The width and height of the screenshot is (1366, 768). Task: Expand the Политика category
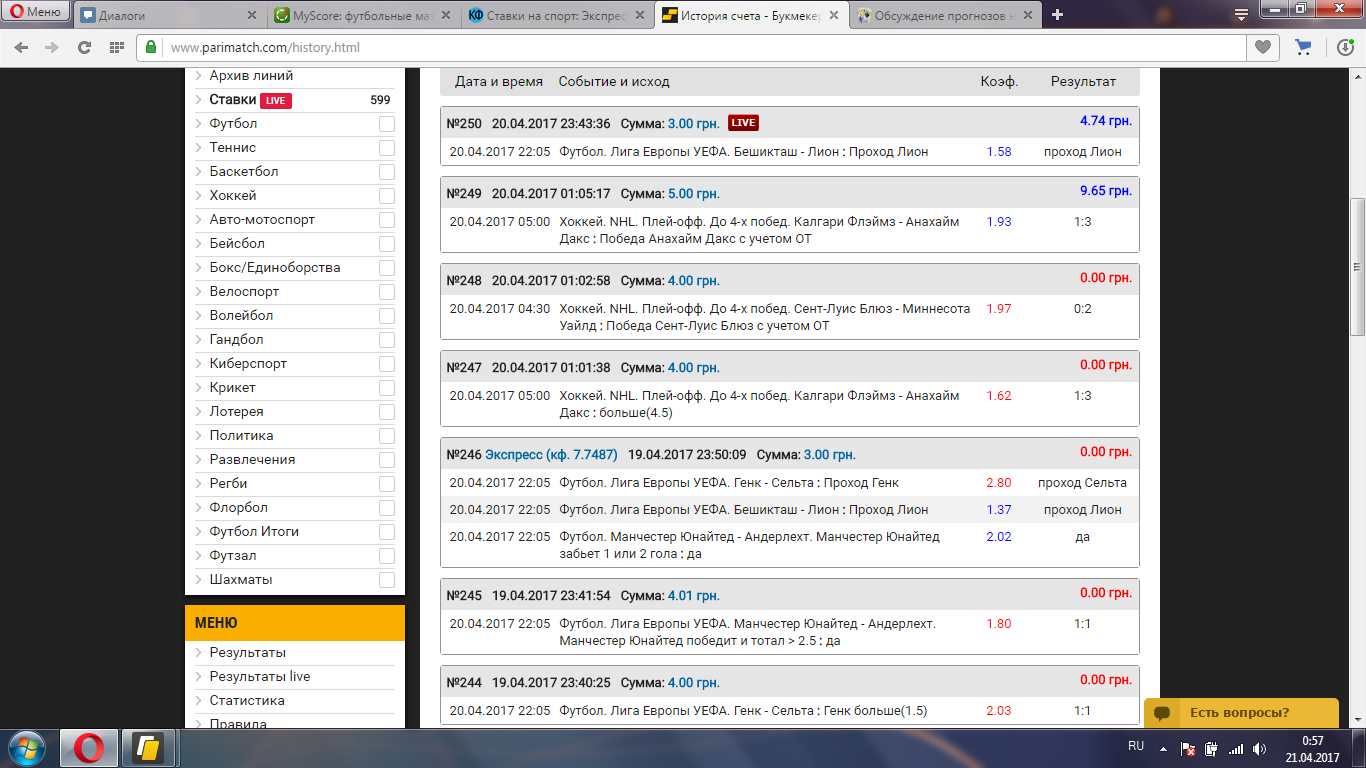pos(241,436)
